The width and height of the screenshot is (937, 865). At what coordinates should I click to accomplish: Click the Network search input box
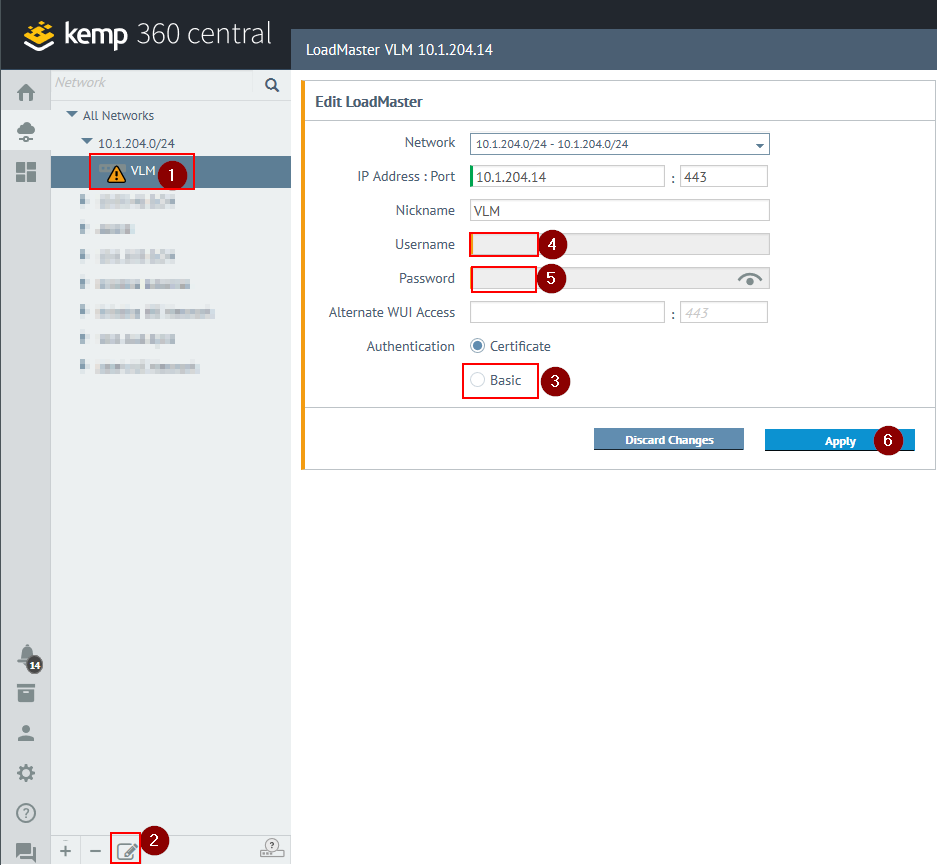tap(152, 83)
